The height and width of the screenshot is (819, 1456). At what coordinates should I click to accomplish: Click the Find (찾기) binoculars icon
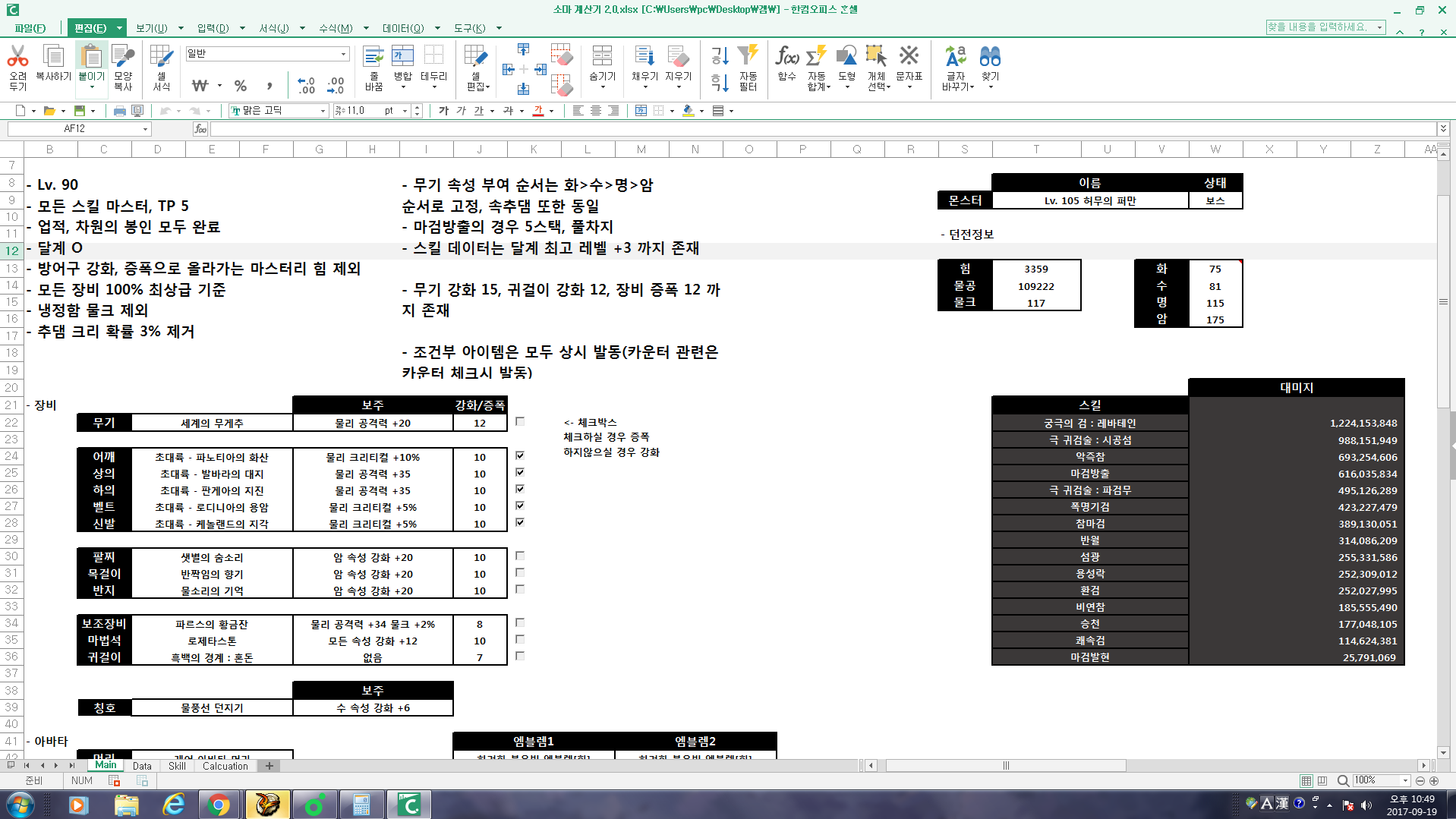pyautogui.click(x=990, y=57)
